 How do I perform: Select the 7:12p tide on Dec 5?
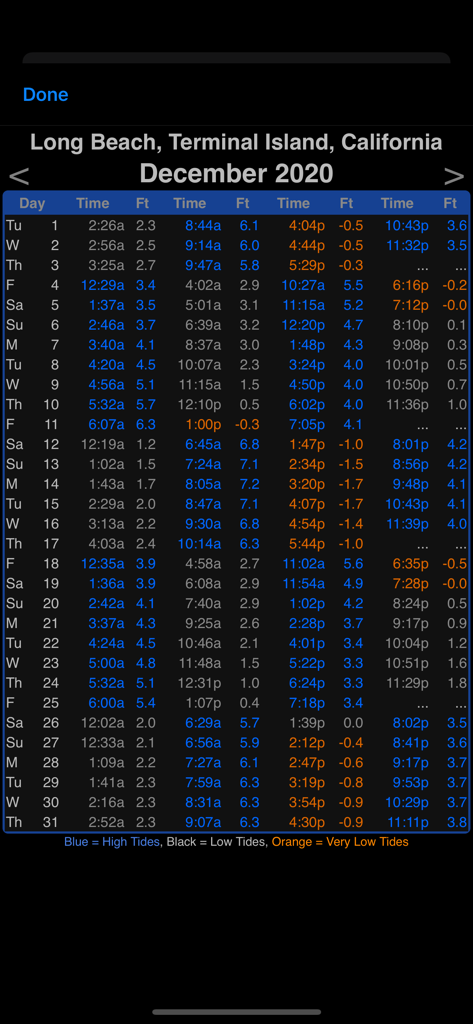[411, 306]
